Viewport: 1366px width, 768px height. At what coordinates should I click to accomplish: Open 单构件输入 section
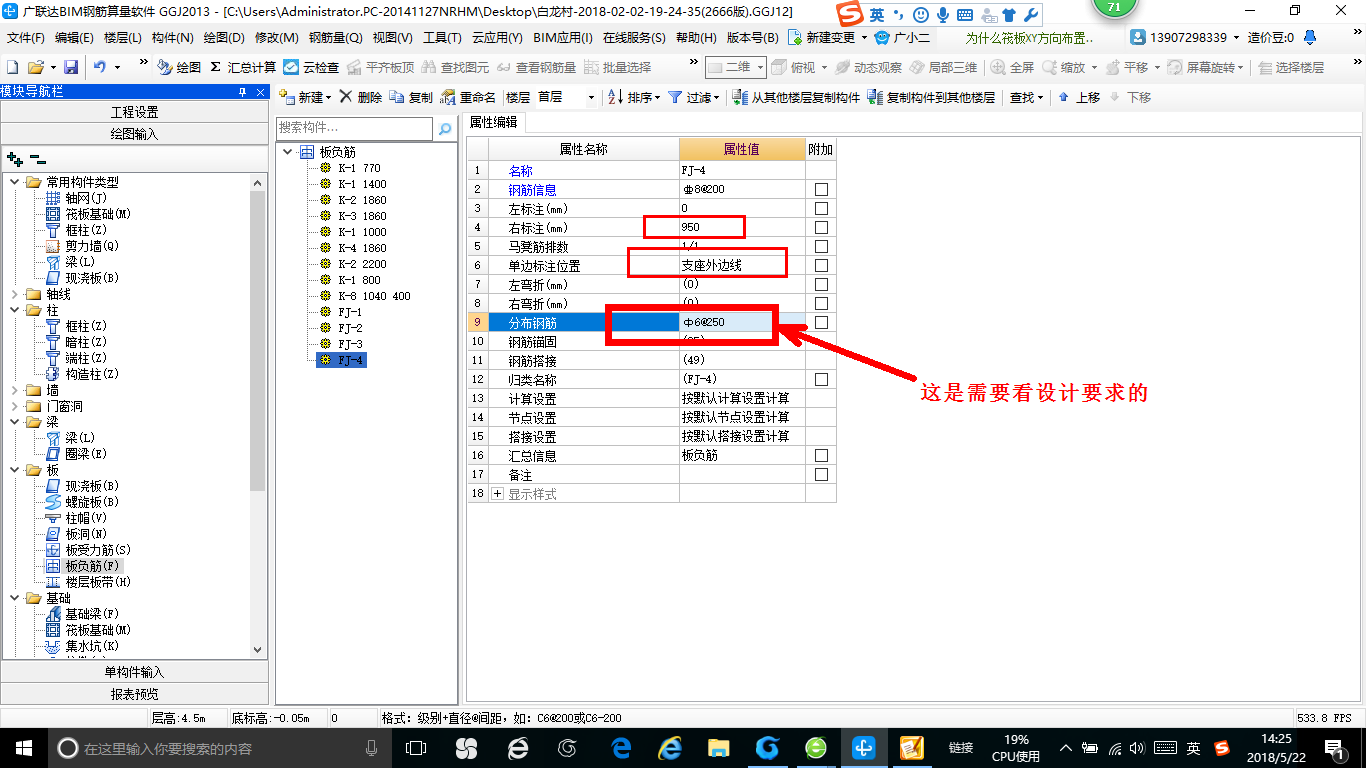click(x=134, y=672)
